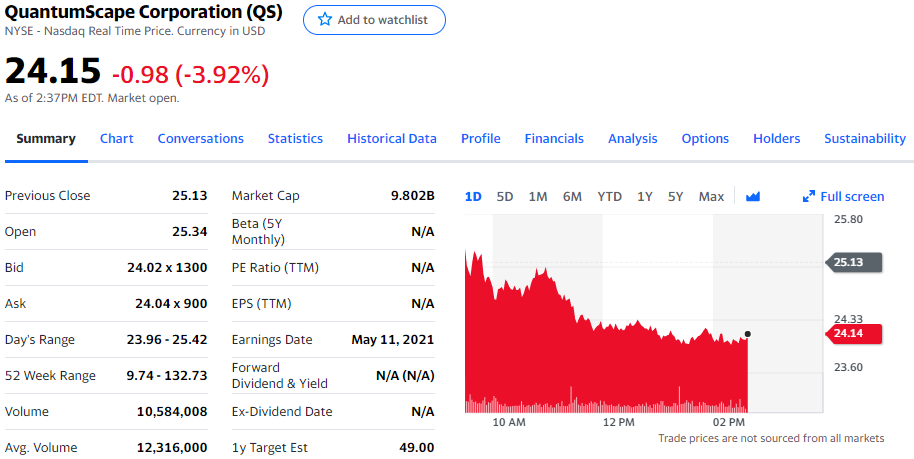This screenshot has width=914, height=459.
Task: Open the Summary tab
Action: pyautogui.click(x=46, y=139)
